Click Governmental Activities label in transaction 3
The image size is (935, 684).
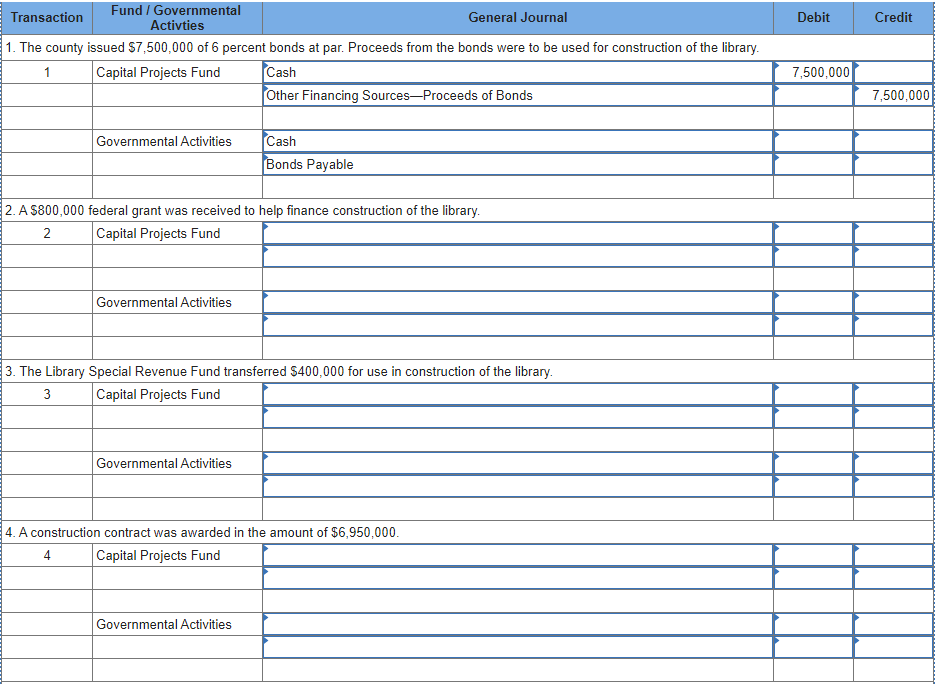click(164, 463)
